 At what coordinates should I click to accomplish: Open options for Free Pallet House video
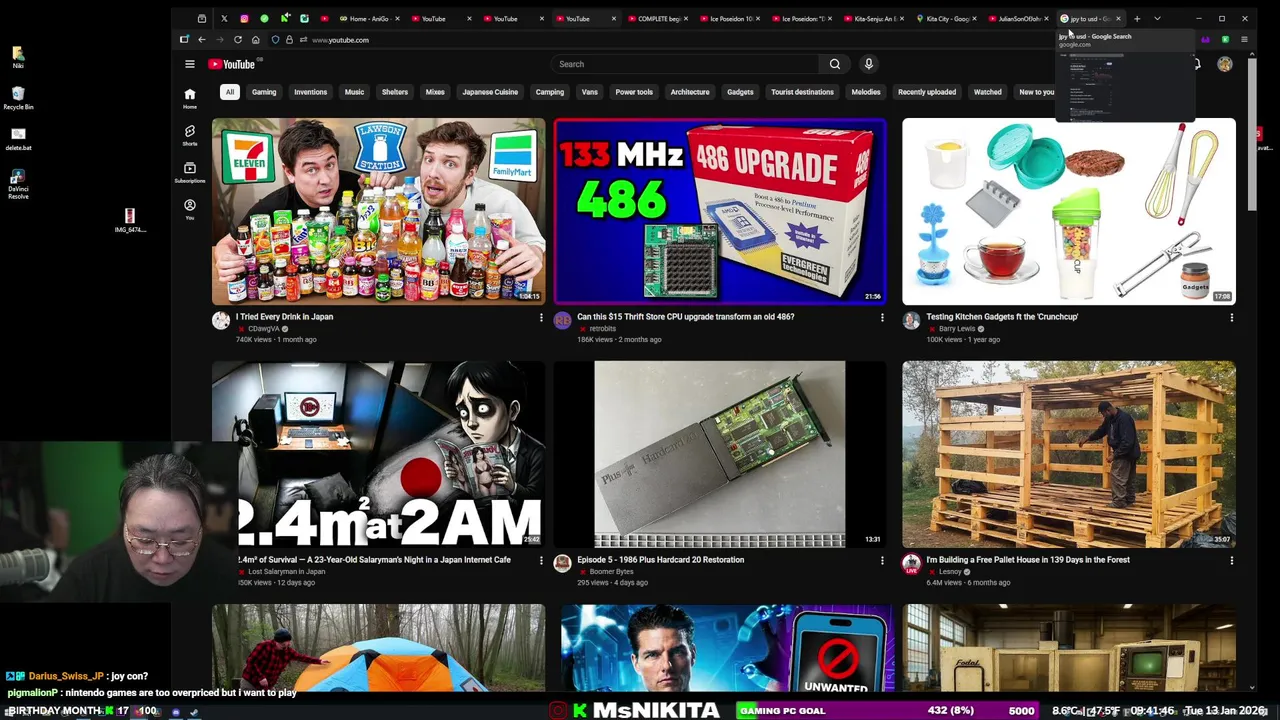[x=1231, y=561]
